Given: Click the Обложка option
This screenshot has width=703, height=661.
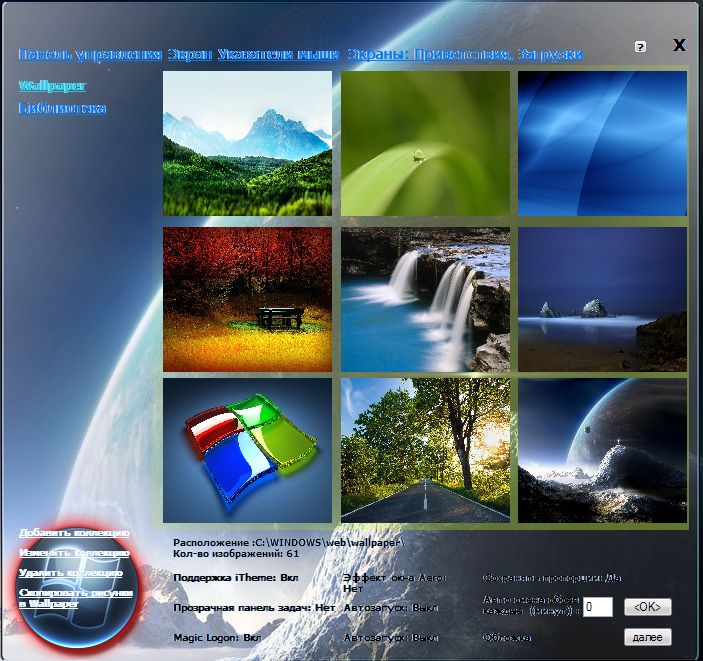Looking at the screenshot, I should tap(507, 637).
